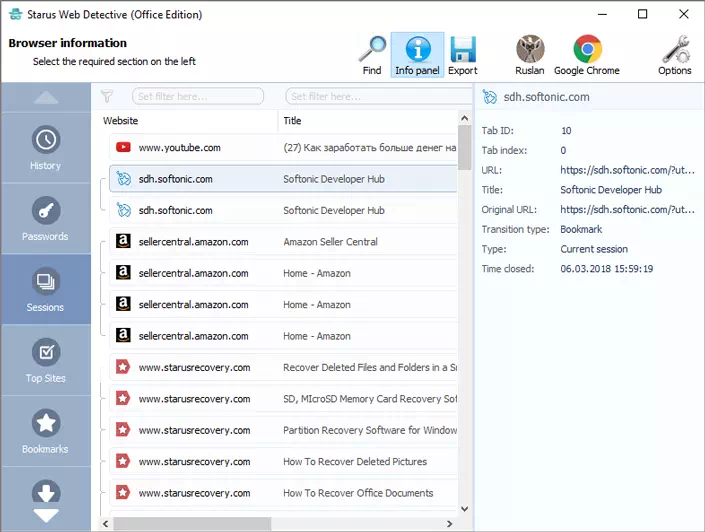Screen dimensions: 705x532
Task: Select the Sessions sidebar item
Action: 46,289
